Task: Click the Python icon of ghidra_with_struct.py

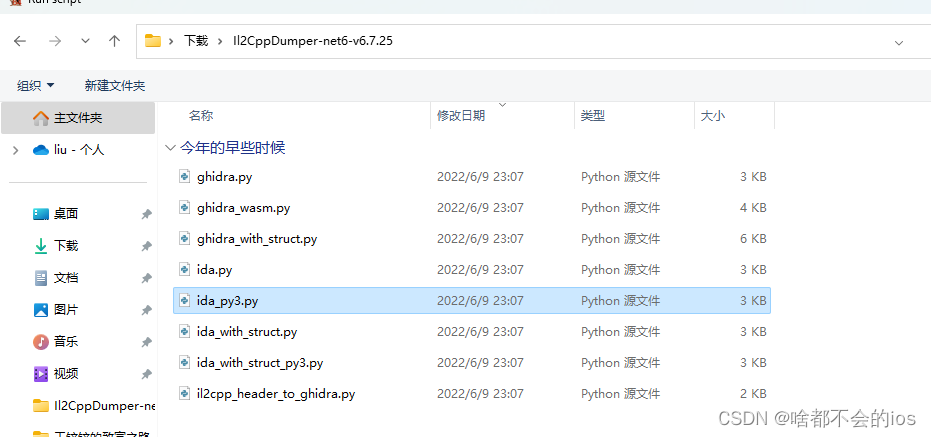Action: tap(185, 238)
